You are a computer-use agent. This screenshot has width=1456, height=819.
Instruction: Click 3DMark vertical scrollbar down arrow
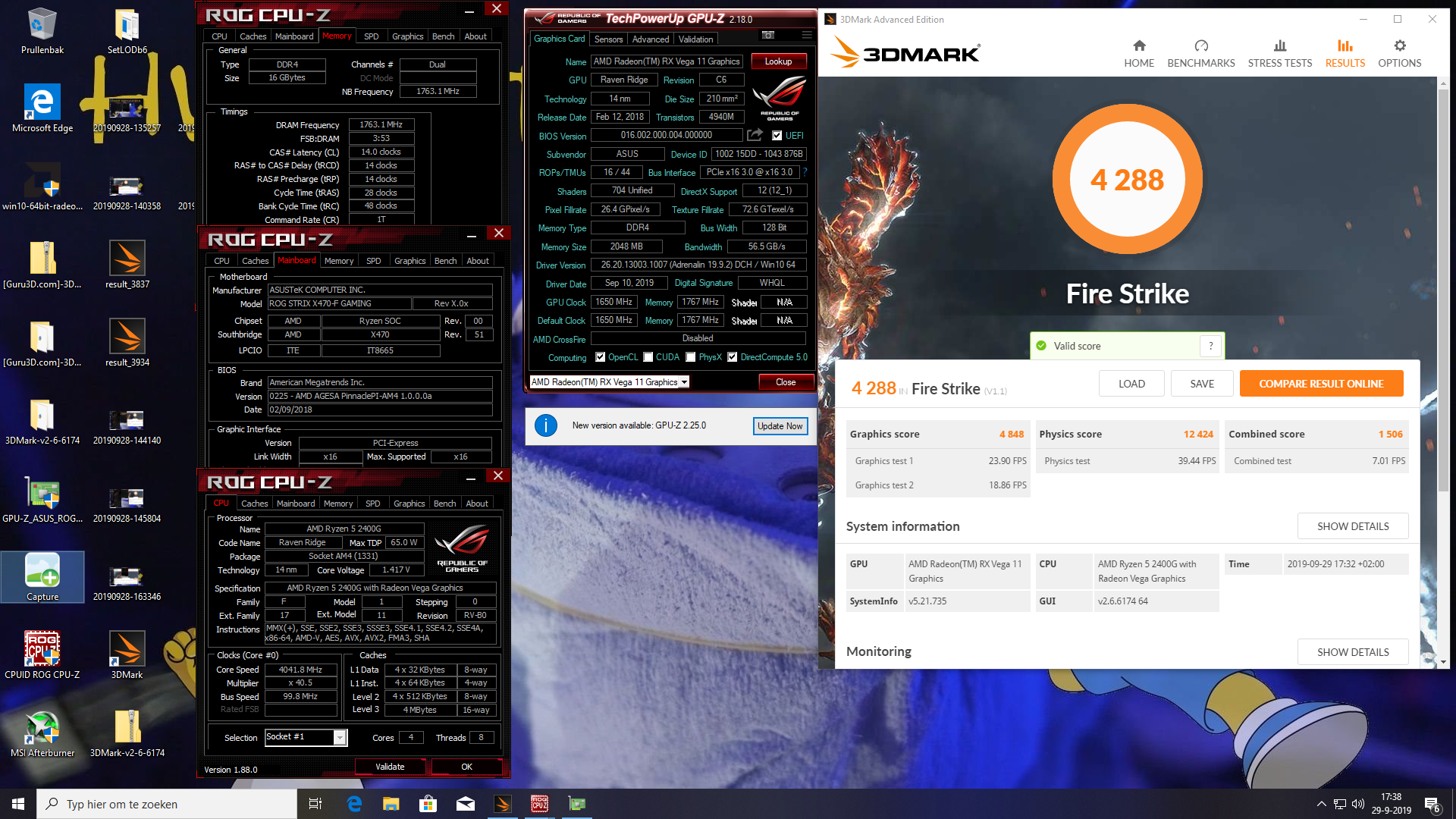coord(1443,662)
